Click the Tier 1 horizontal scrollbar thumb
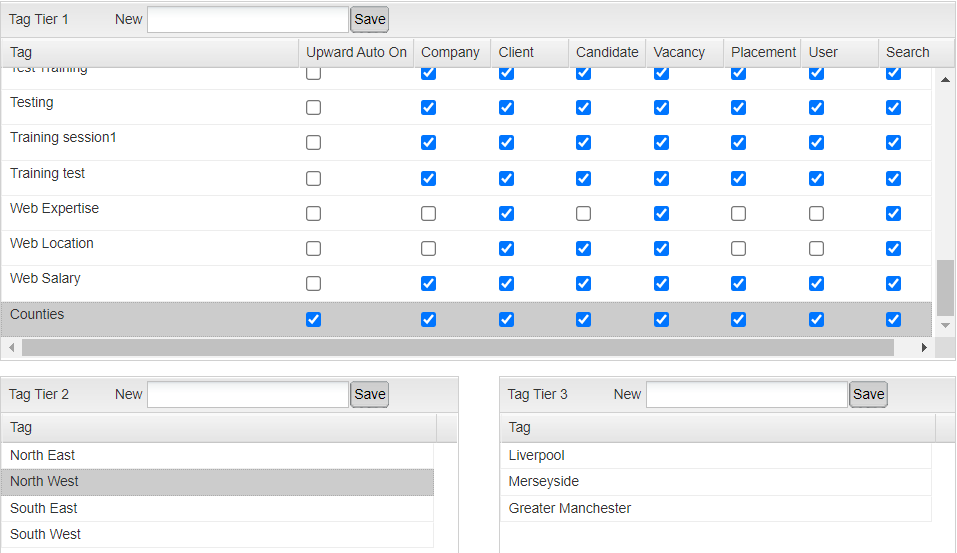 coord(458,347)
